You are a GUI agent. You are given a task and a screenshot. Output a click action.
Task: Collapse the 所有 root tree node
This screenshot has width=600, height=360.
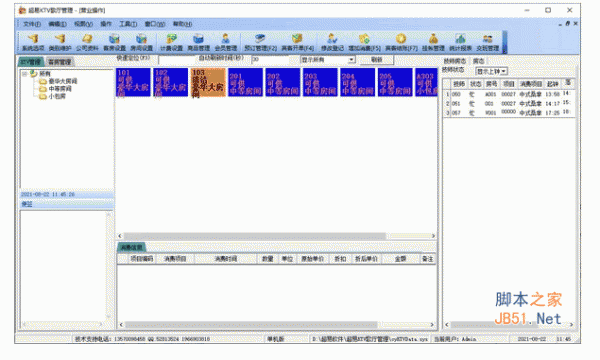pyautogui.click(x=24, y=73)
